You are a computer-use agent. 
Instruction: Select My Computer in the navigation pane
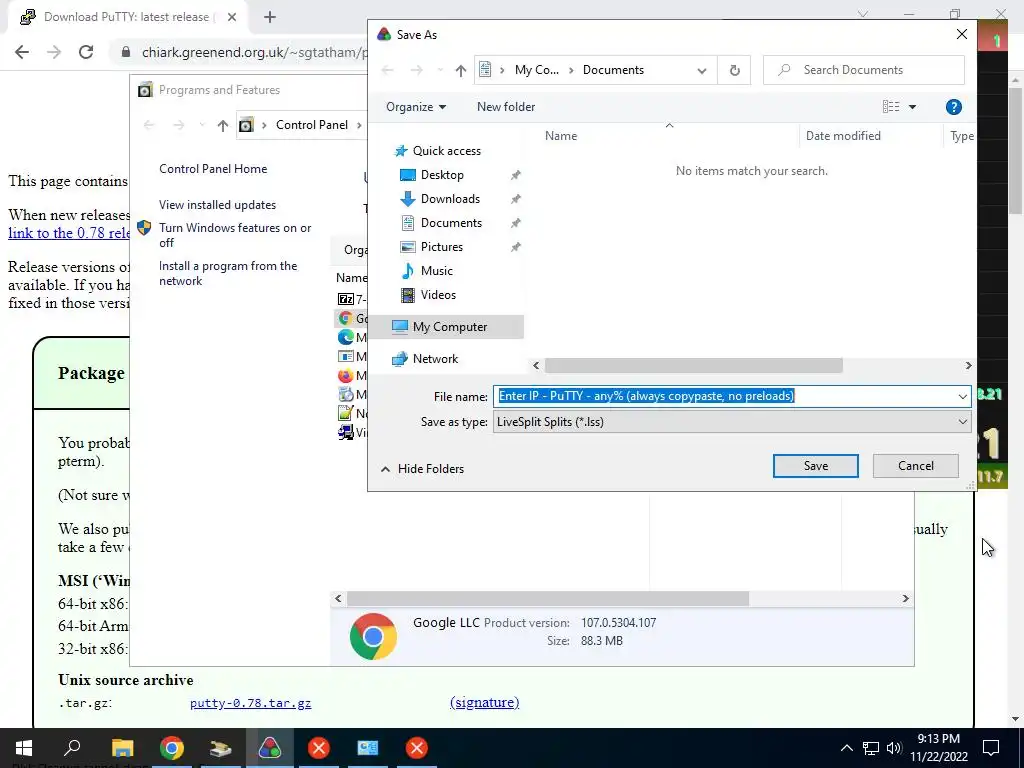[x=449, y=327]
